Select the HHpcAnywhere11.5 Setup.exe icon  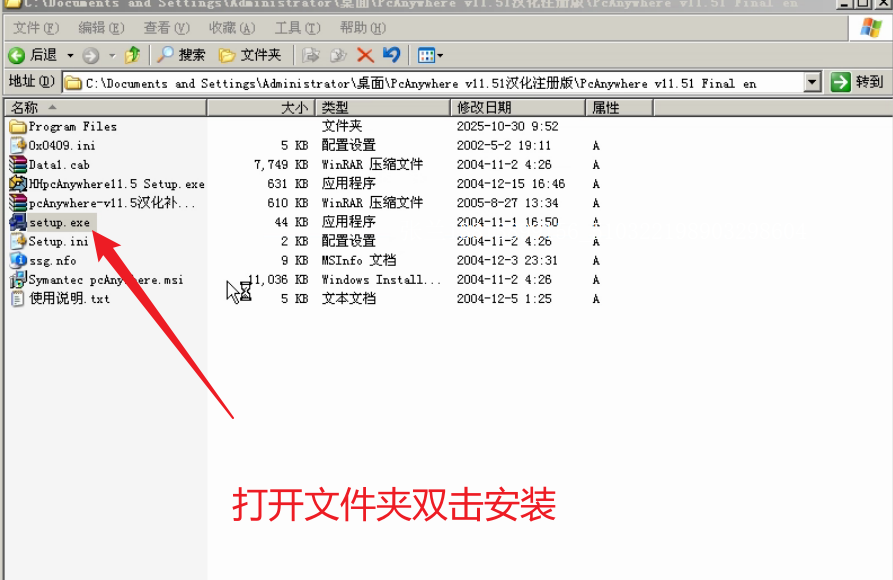pos(18,183)
